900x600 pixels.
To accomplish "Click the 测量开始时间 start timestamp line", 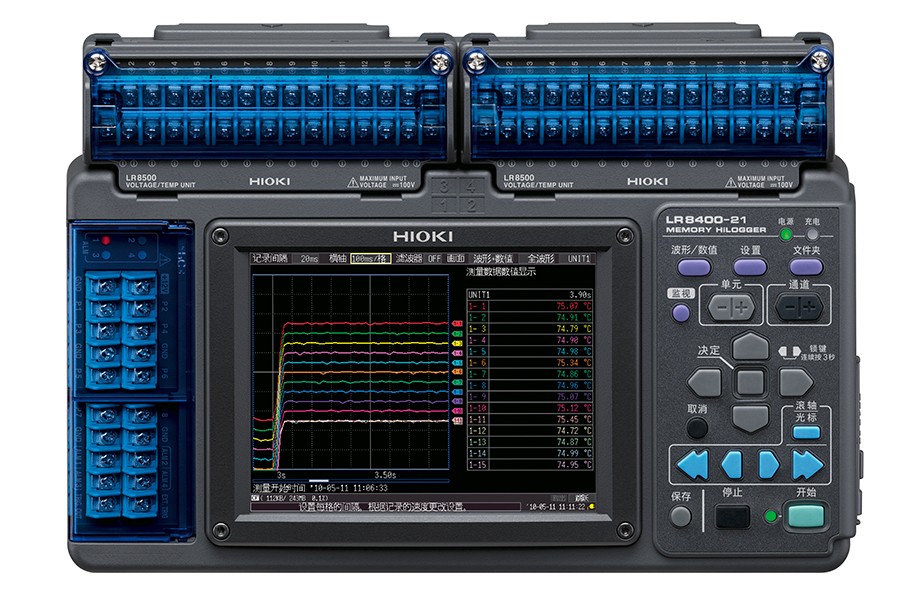I will pyautogui.click(x=320, y=488).
